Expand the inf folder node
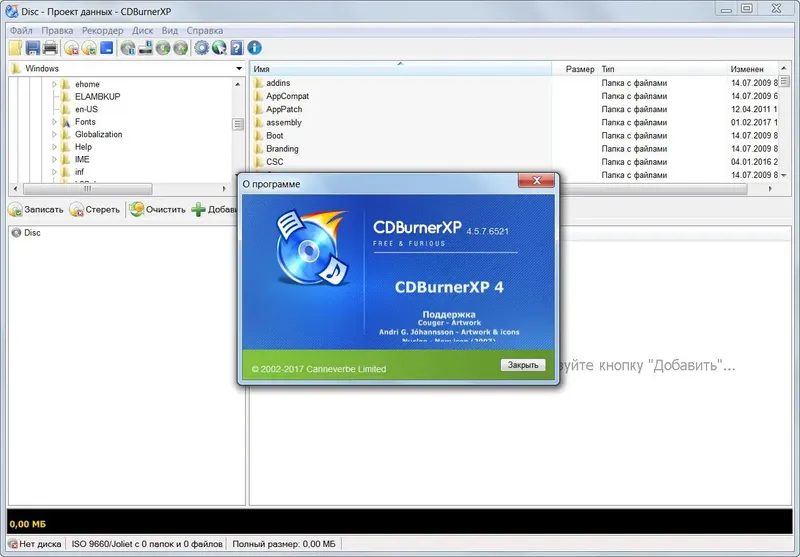Screen dimensions: 800x557 [54, 172]
